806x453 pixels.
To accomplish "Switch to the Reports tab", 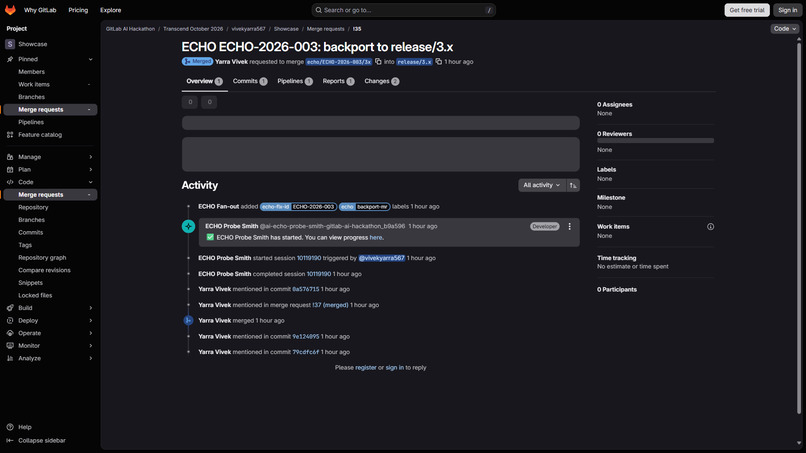I will click(338, 81).
